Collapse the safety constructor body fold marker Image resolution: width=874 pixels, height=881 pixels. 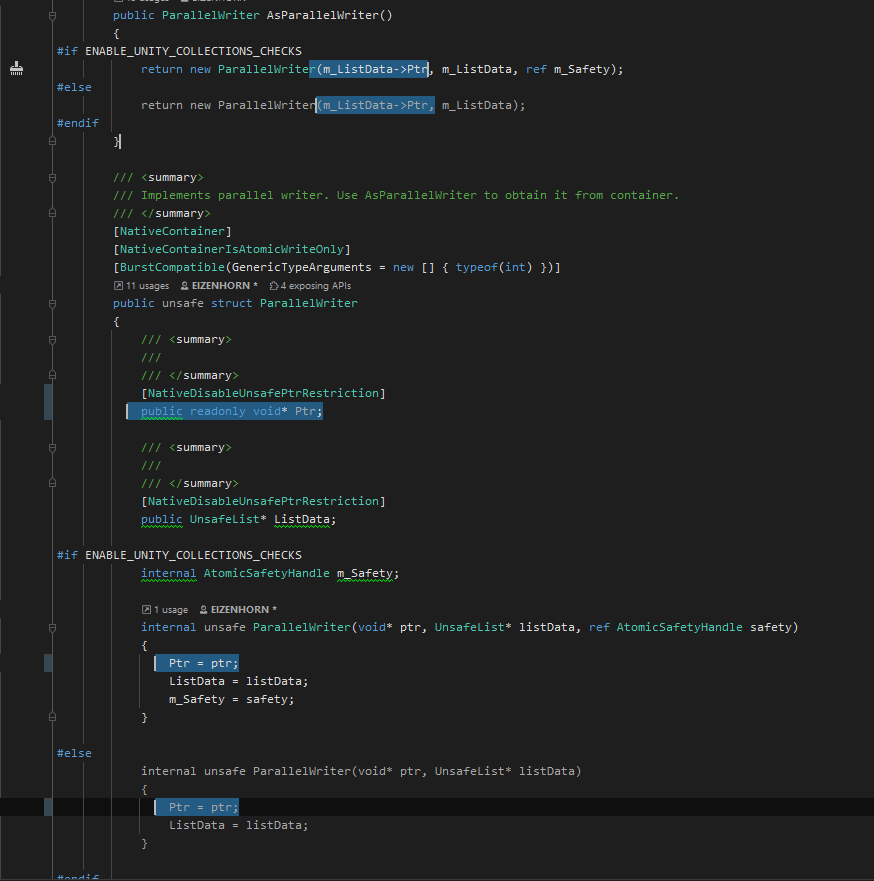click(x=51, y=627)
